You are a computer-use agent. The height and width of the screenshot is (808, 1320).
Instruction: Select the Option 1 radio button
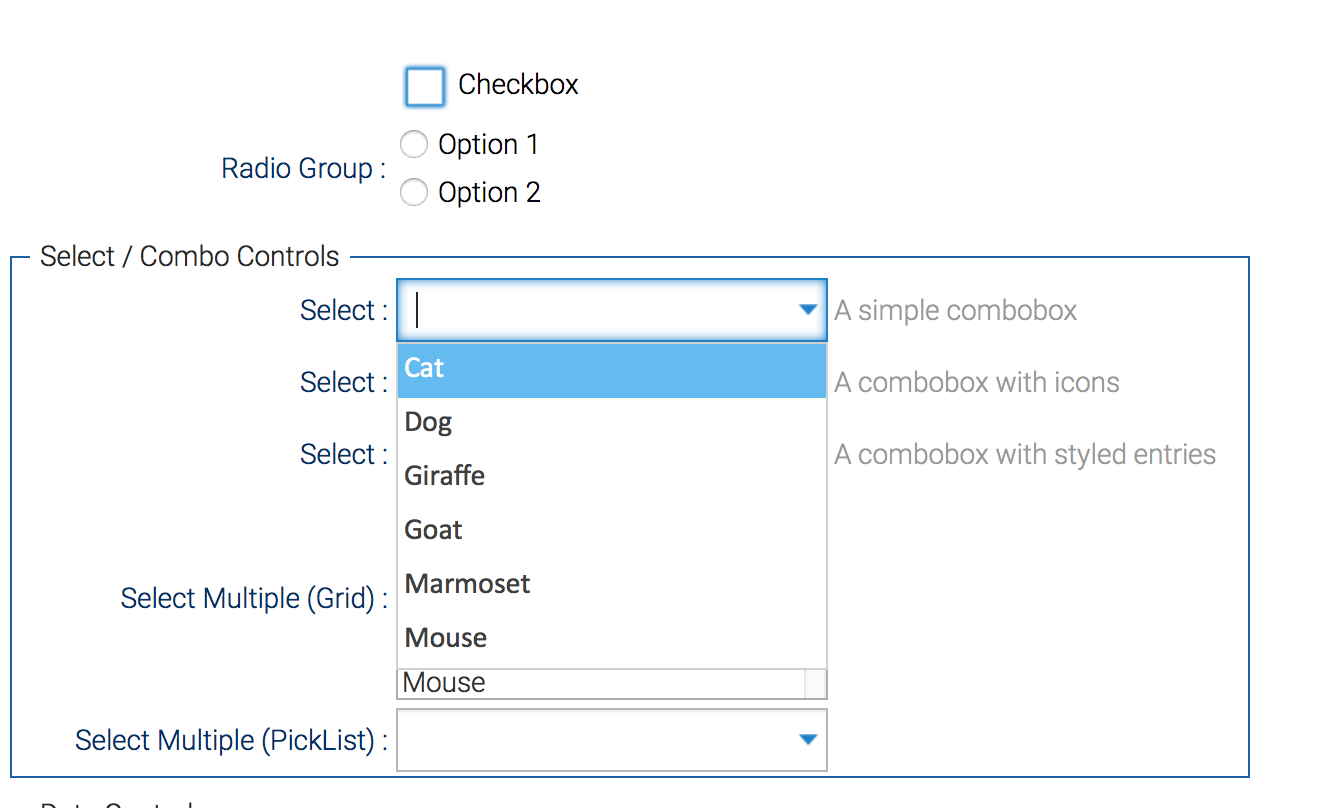point(413,144)
